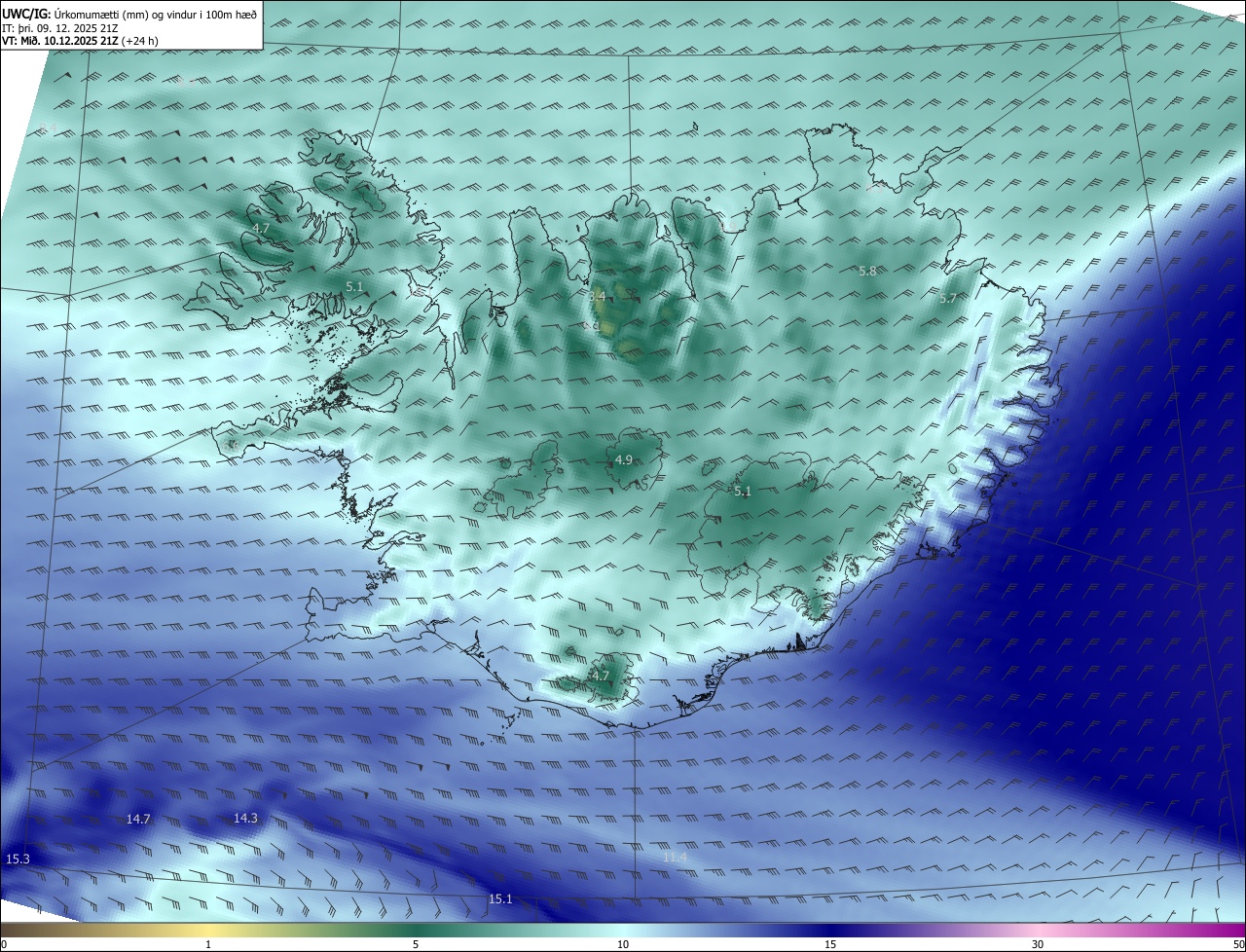The width and height of the screenshot is (1246, 952).
Task: Click the 50 label on the colour scale
Action: pos(1238,944)
